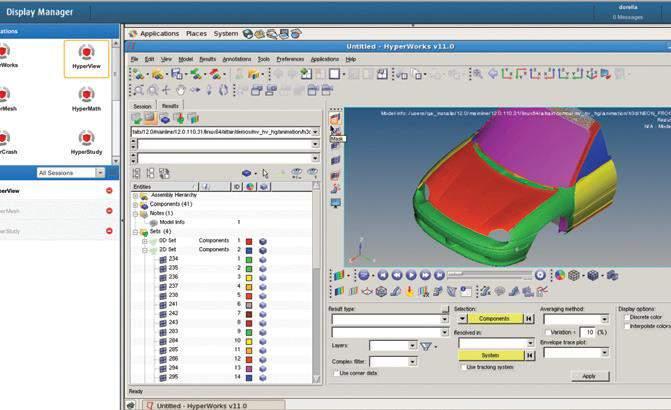Click the add model icon in browser toolbar
The width and height of the screenshot is (671, 410).
137,119
